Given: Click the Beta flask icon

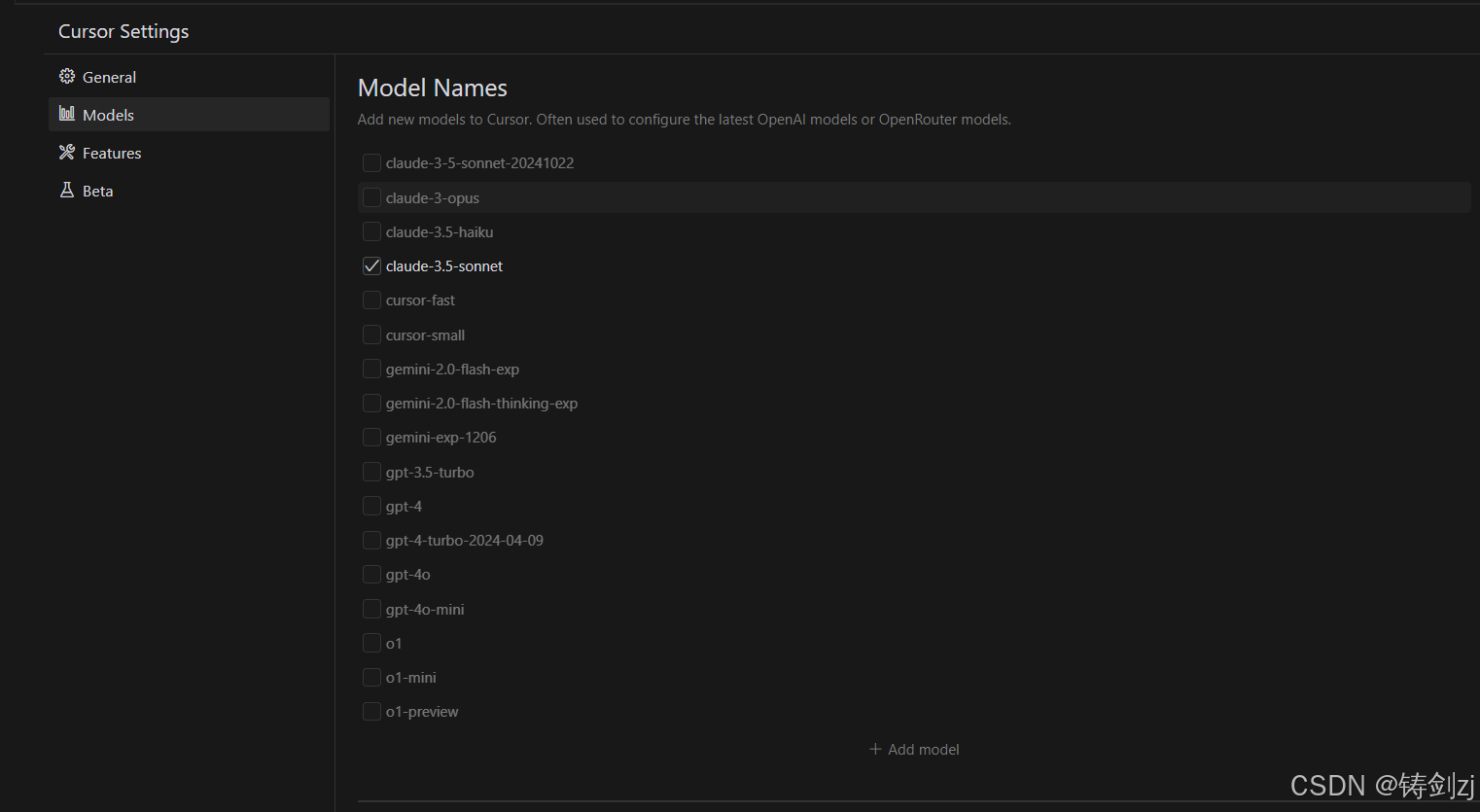Looking at the screenshot, I should (67, 190).
